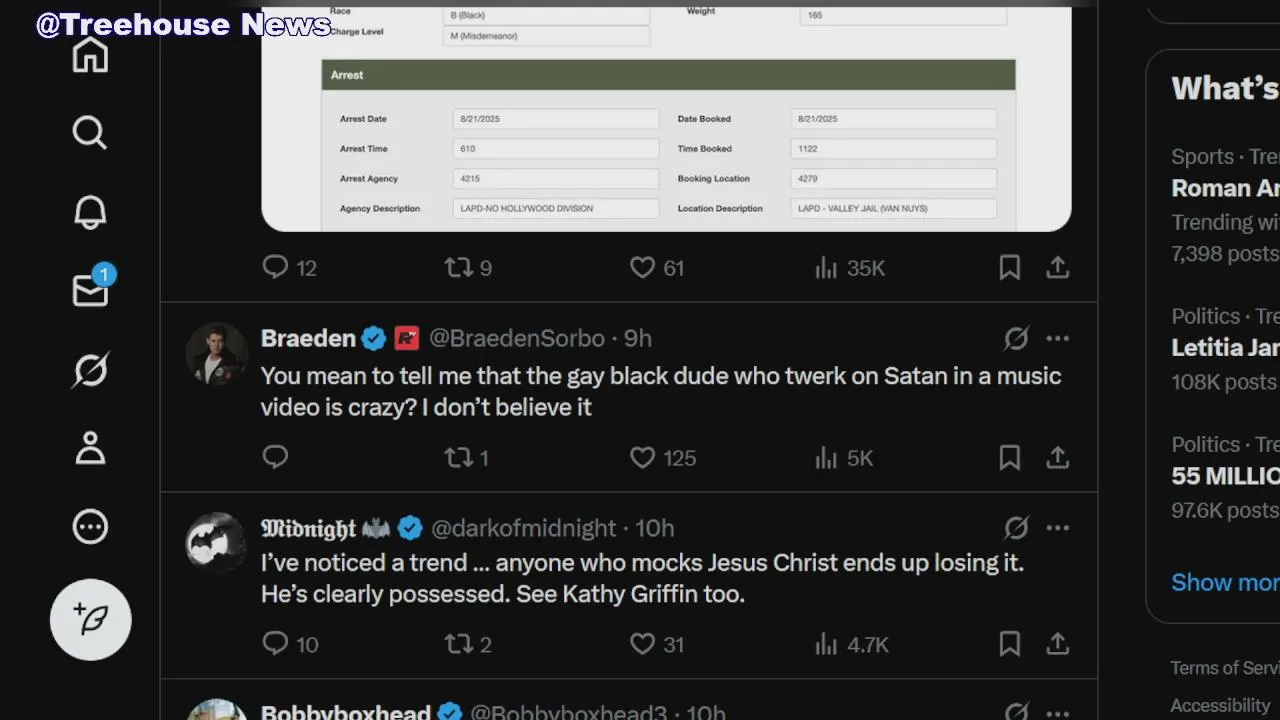Open Grok icon in left sidebar
Image resolution: width=1280 pixels, height=720 pixels.
pos(90,370)
